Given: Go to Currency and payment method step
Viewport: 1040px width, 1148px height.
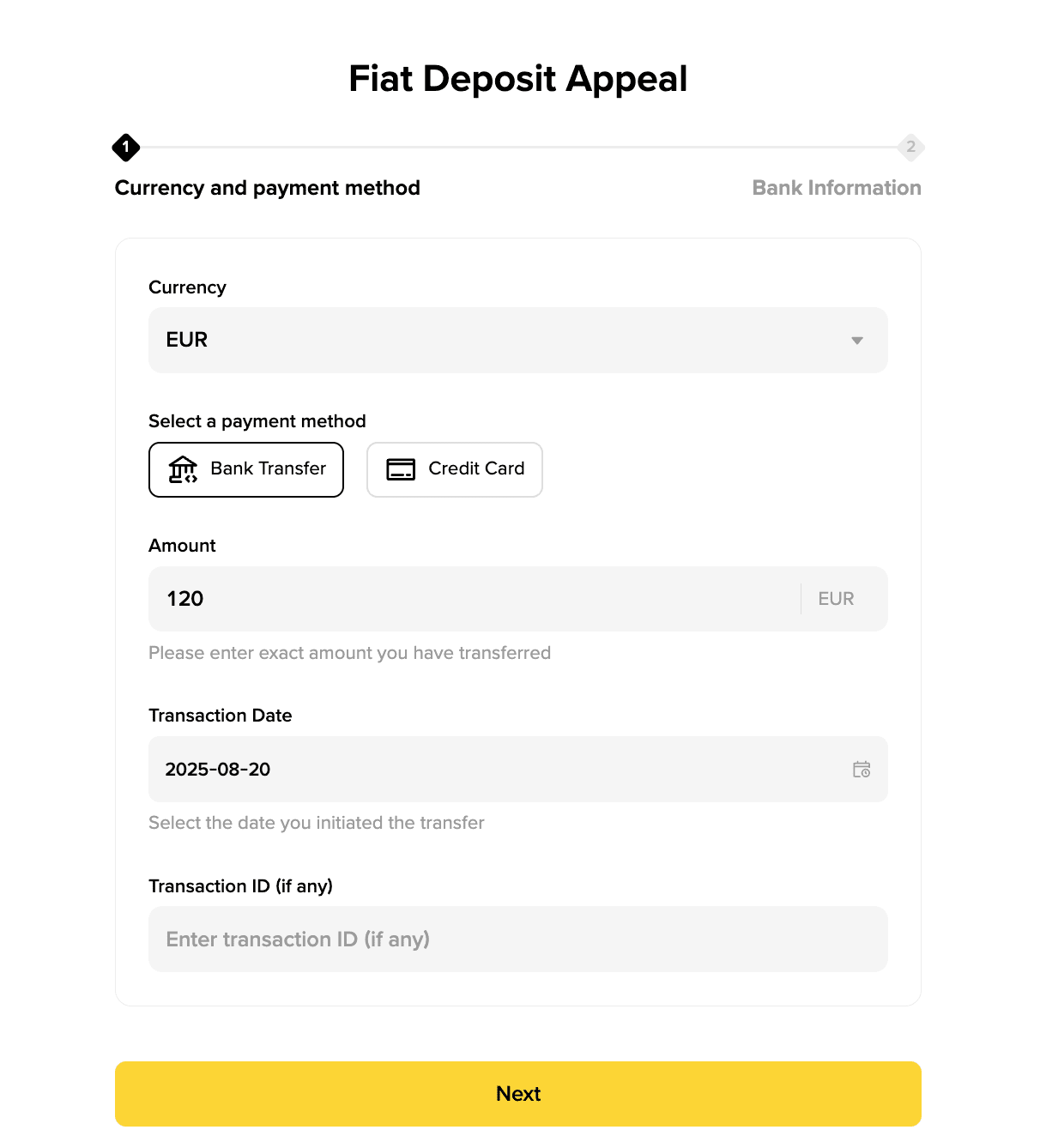Looking at the screenshot, I should click(268, 188).
